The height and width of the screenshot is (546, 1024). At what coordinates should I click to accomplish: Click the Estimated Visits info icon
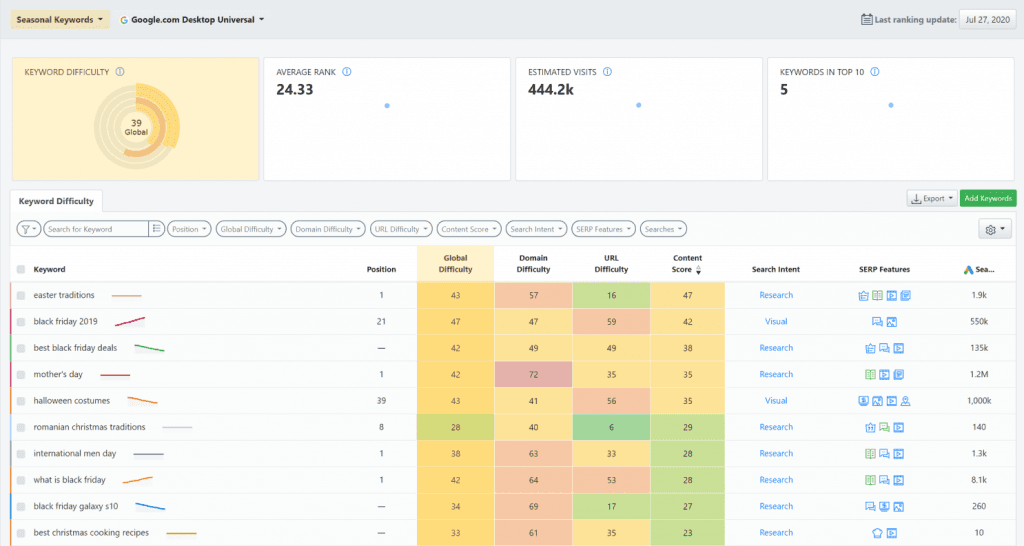[x=608, y=72]
